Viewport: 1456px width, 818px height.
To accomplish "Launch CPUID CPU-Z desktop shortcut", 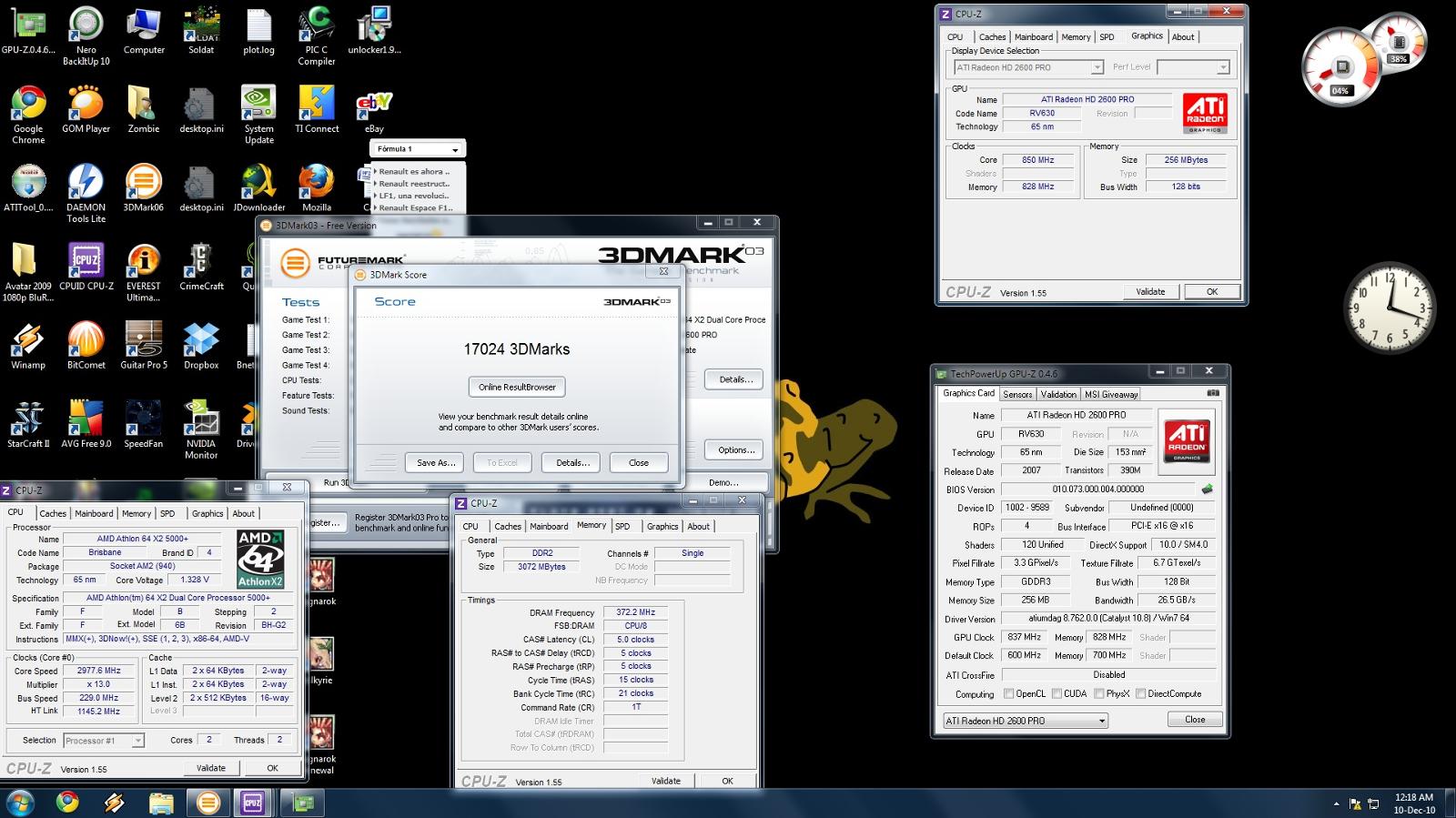I will coord(86,267).
